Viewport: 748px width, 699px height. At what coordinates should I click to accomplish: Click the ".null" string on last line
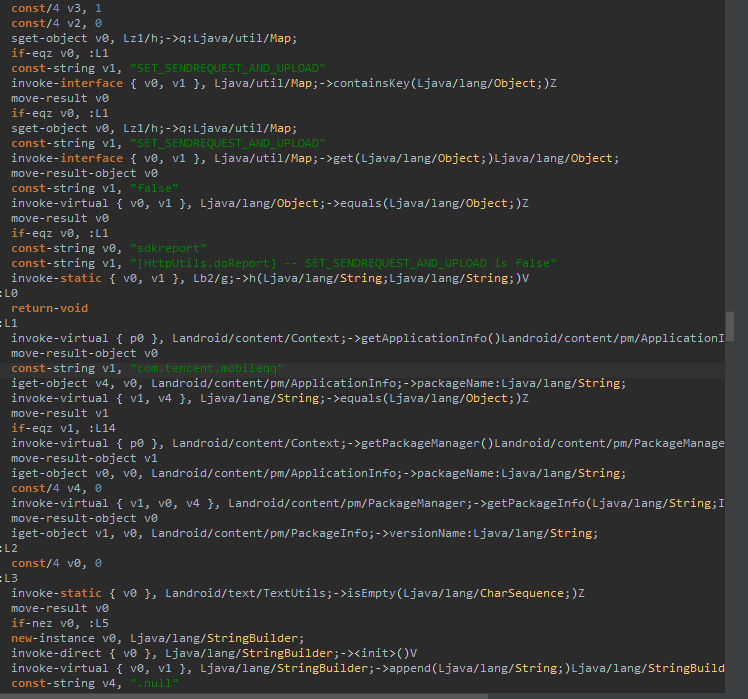pyautogui.click(x=154, y=683)
